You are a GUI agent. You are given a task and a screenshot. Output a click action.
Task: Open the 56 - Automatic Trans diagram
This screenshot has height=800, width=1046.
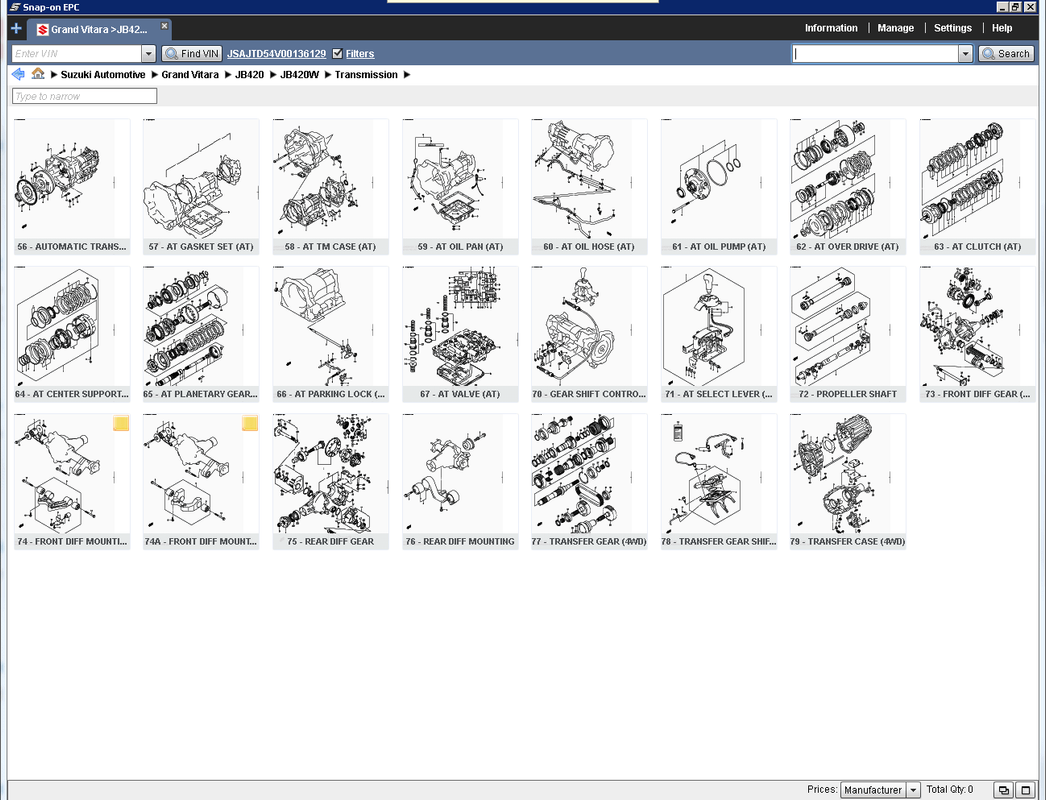pos(72,187)
